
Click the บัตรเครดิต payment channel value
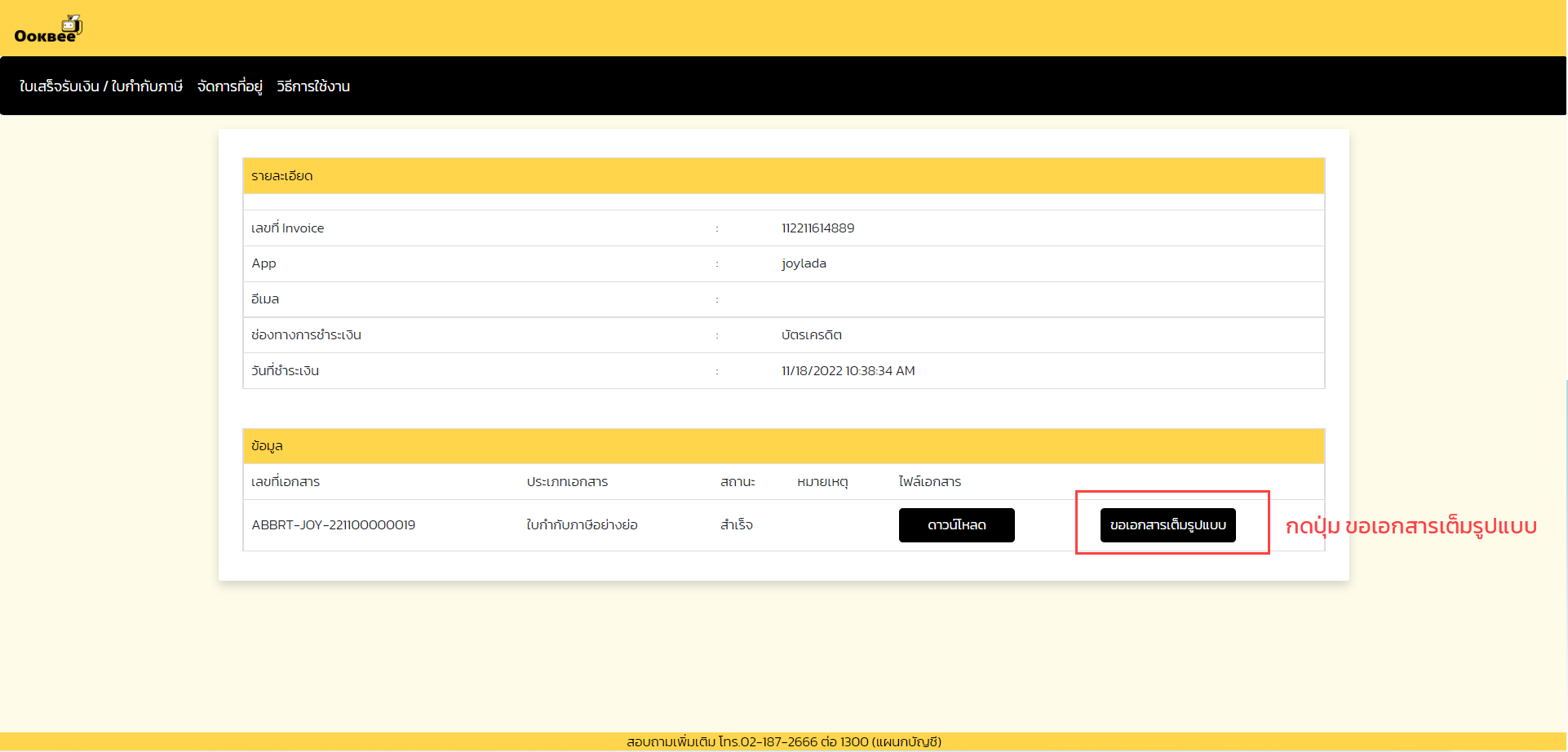tap(811, 335)
